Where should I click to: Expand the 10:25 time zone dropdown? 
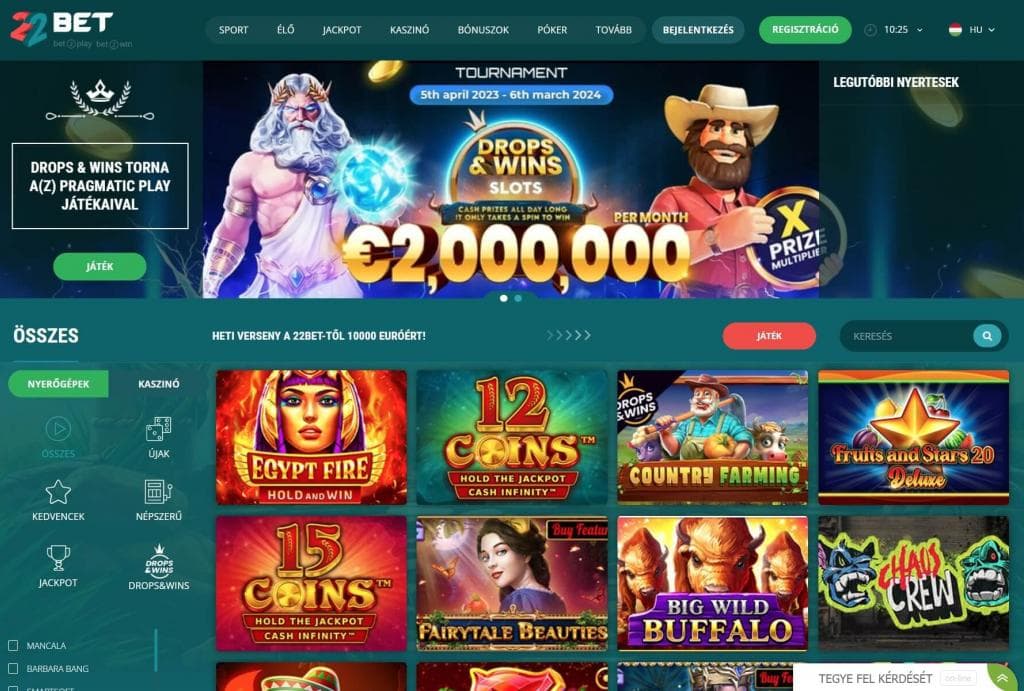(894, 29)
